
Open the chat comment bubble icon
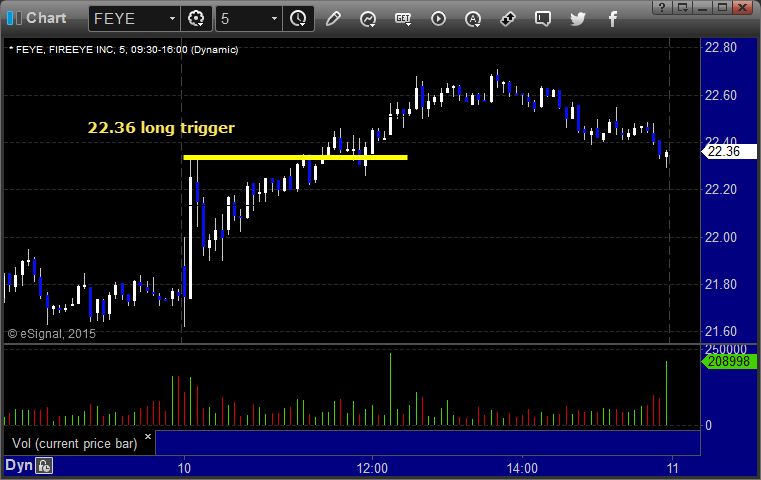click(x=543, y=19)
